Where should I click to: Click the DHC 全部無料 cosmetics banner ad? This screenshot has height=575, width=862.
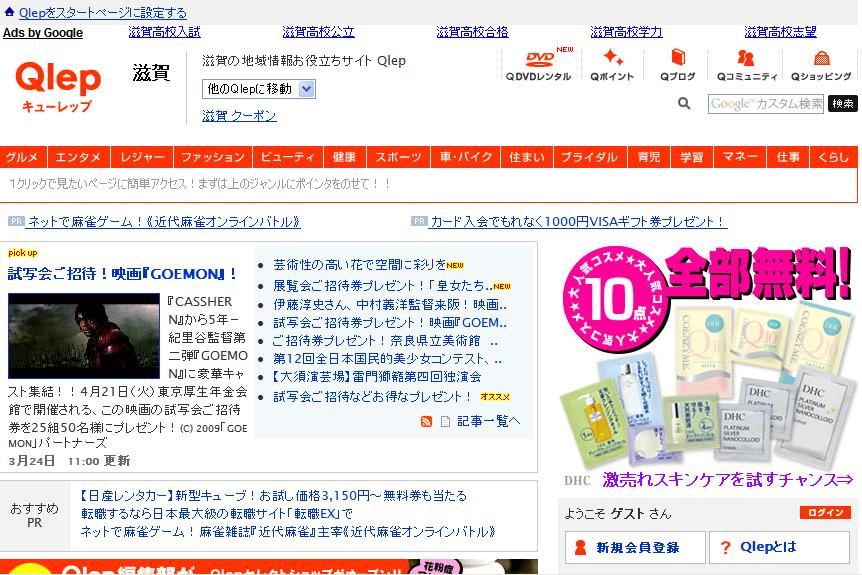[708, 356]
